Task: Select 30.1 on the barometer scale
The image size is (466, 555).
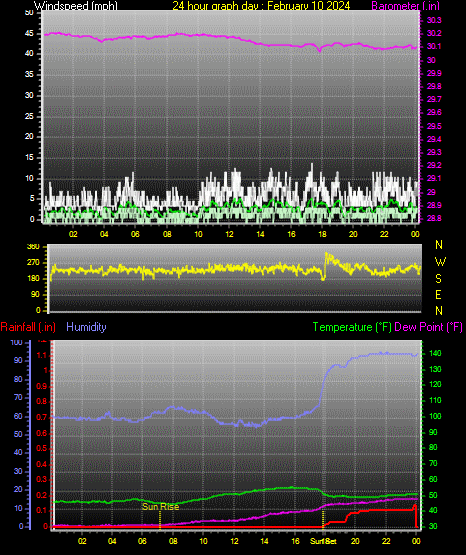Action: tap(434, 46)
